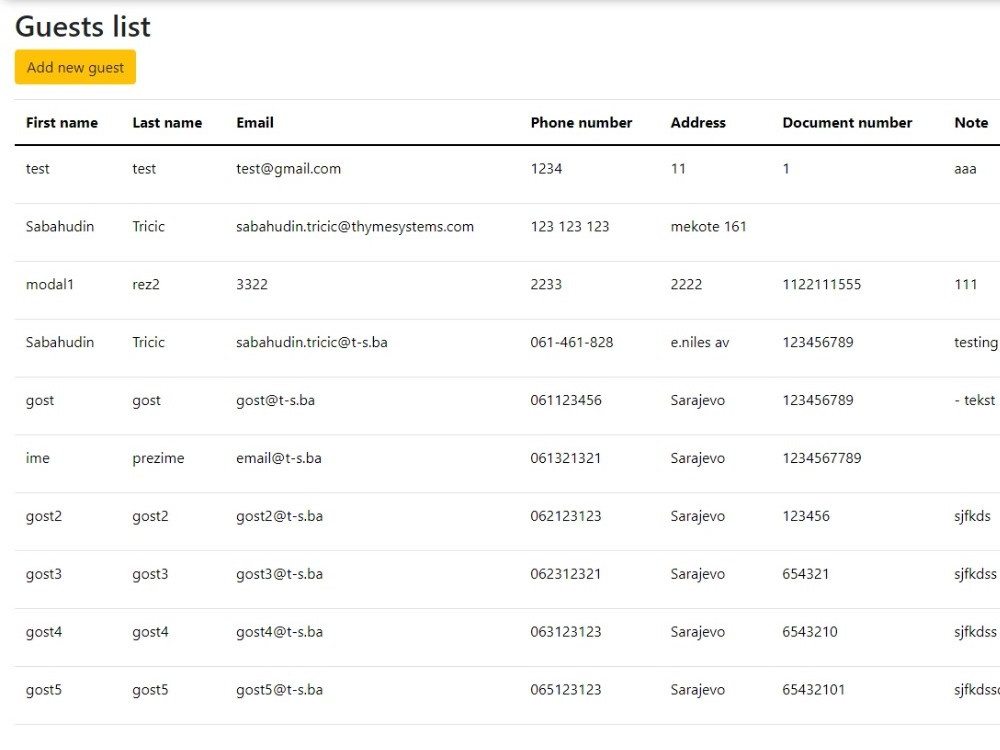Select the Last name column header
This screenshot has height=750, width=1000.
[x=167, y=122]
